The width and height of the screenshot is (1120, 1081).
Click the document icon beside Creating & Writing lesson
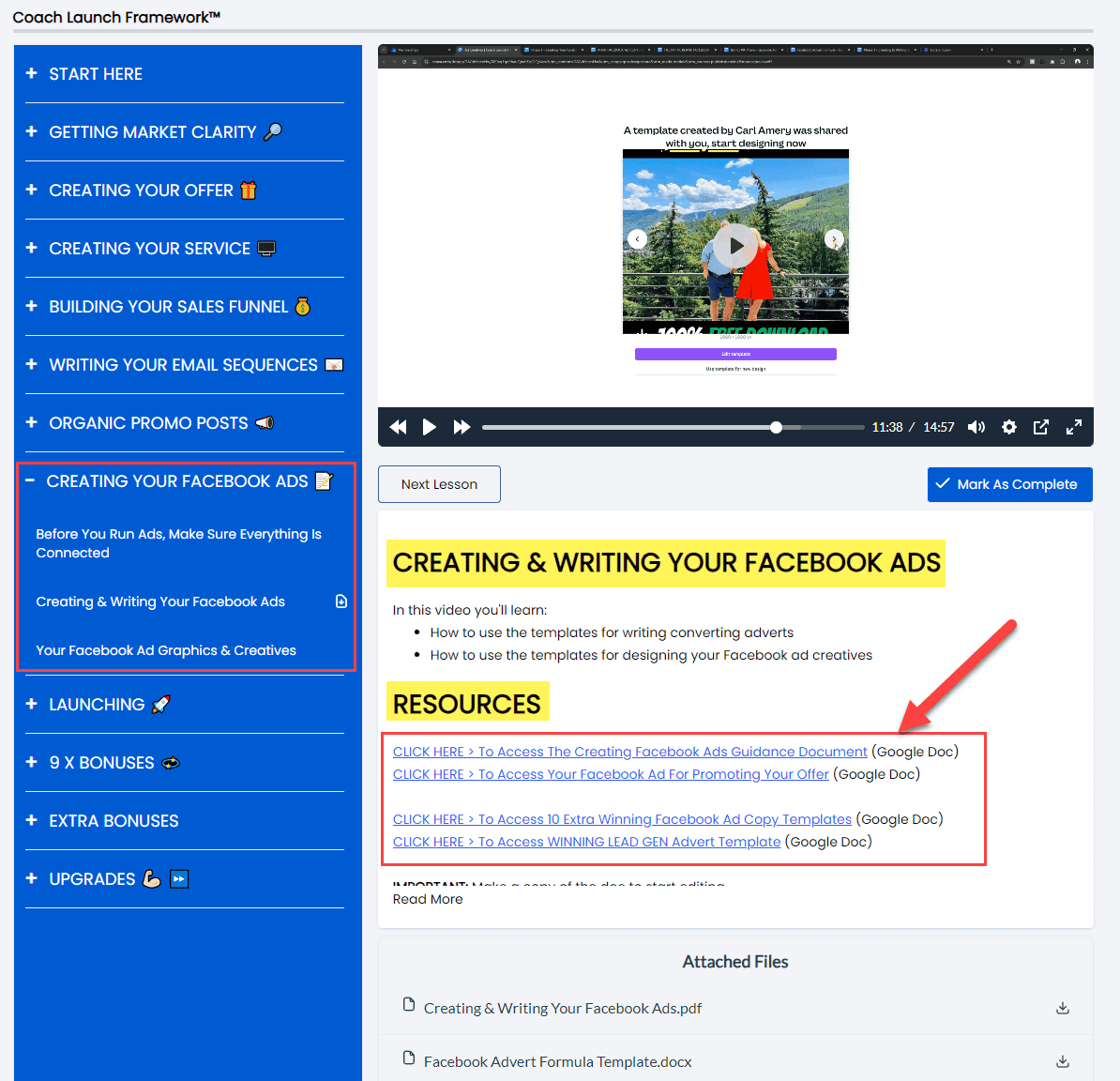coord(341,601)
